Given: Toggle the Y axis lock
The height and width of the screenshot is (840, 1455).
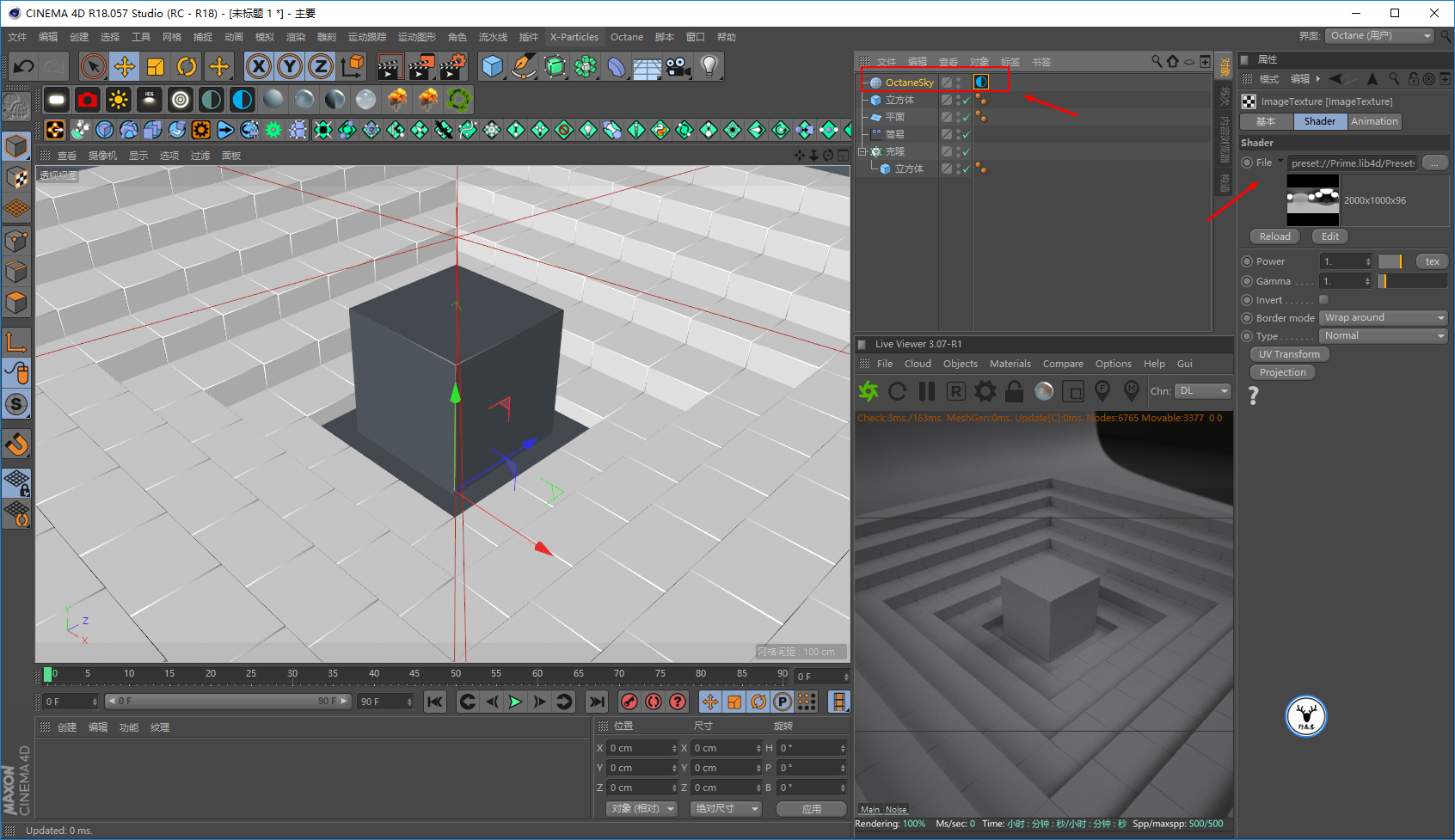Looking at the screenshot, I should (290, 66).
